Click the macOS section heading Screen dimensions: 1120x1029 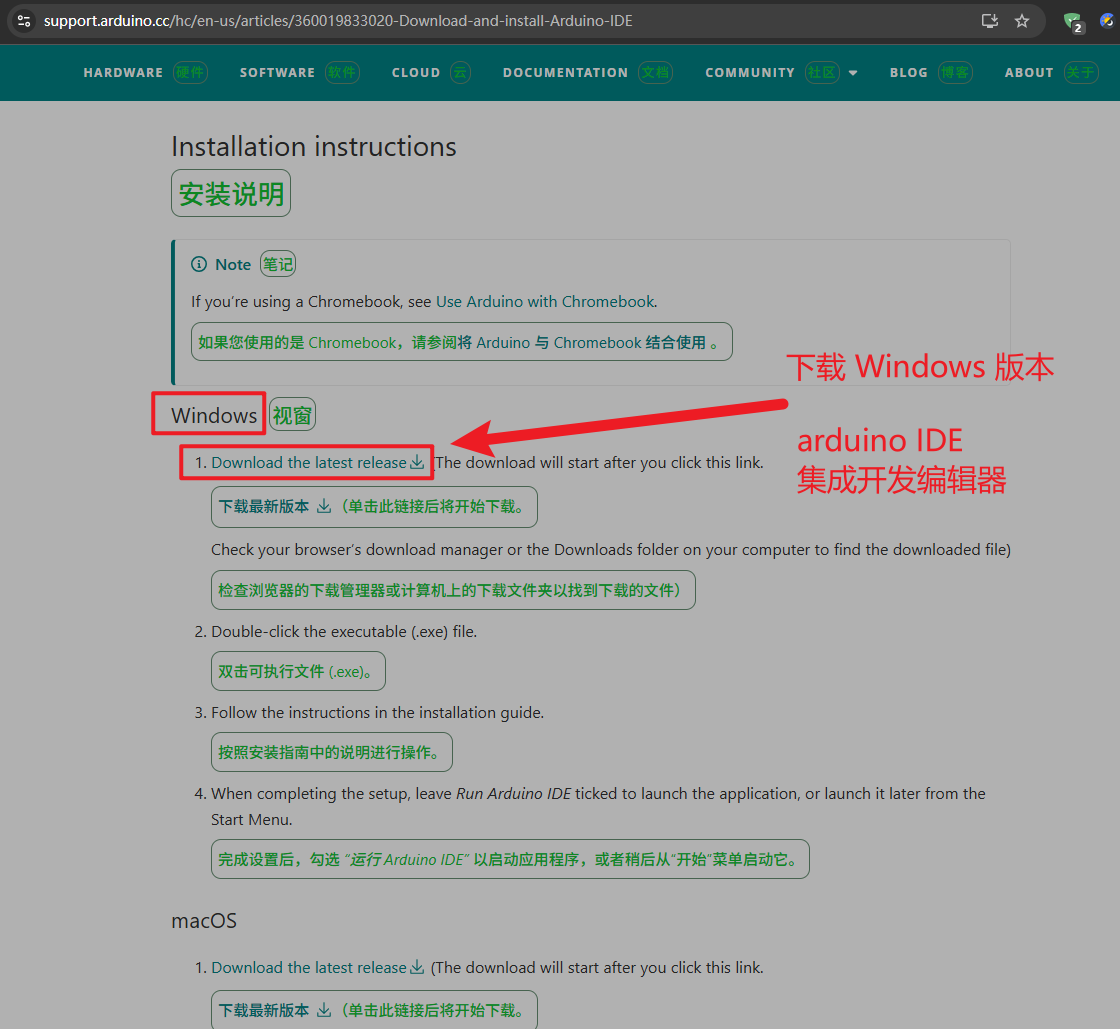204,920
